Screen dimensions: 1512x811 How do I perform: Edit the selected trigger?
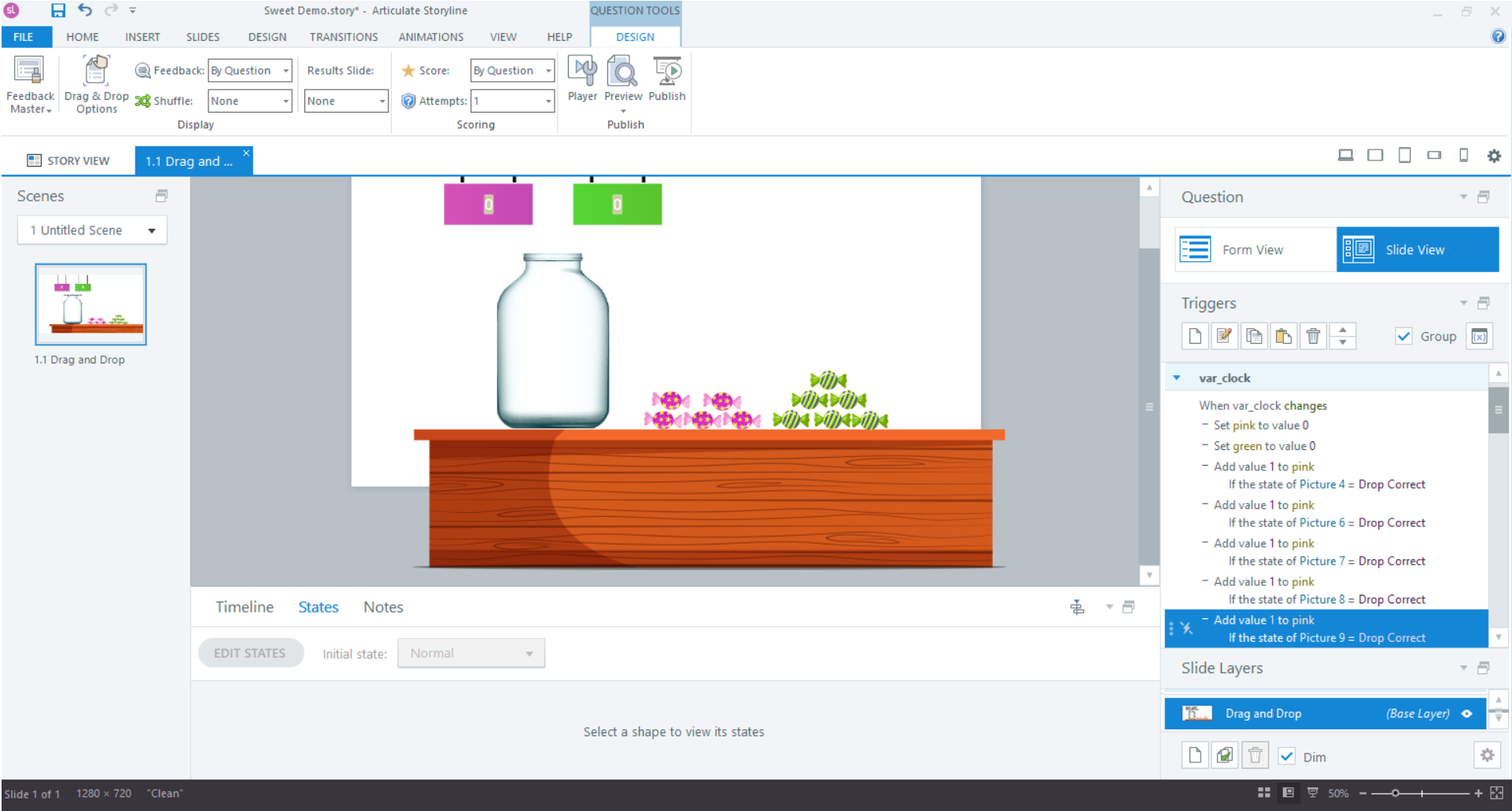coord(1224,337)
